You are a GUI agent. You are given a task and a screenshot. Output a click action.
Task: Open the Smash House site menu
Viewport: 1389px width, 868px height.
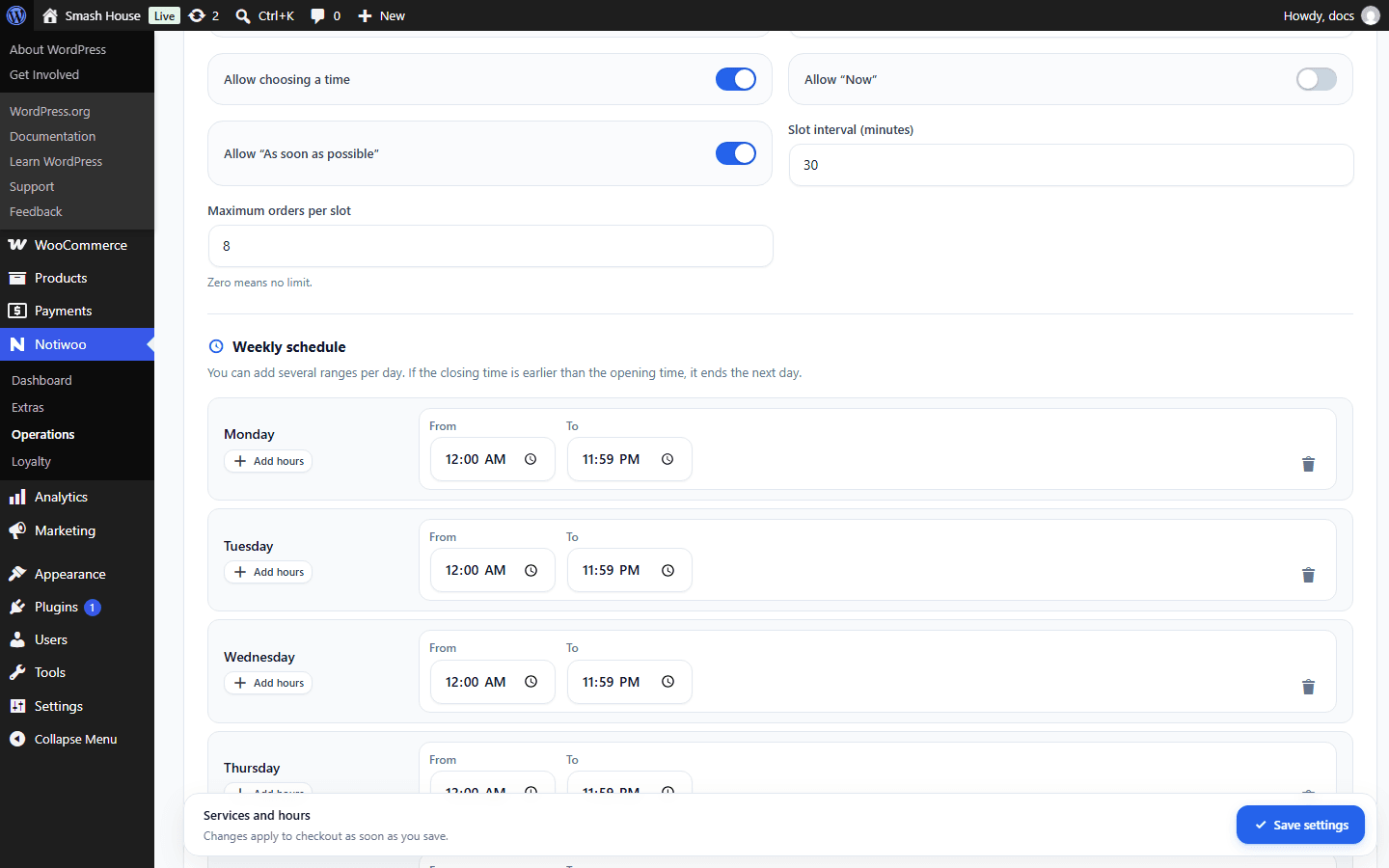[92, 15]
